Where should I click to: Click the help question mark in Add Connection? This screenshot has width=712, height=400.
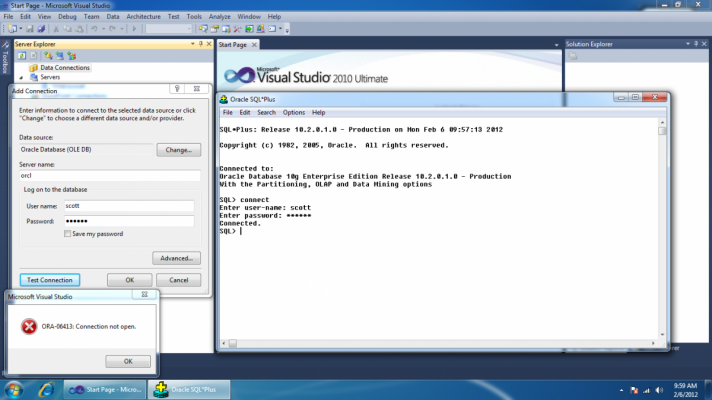click(x=177, y=89)
